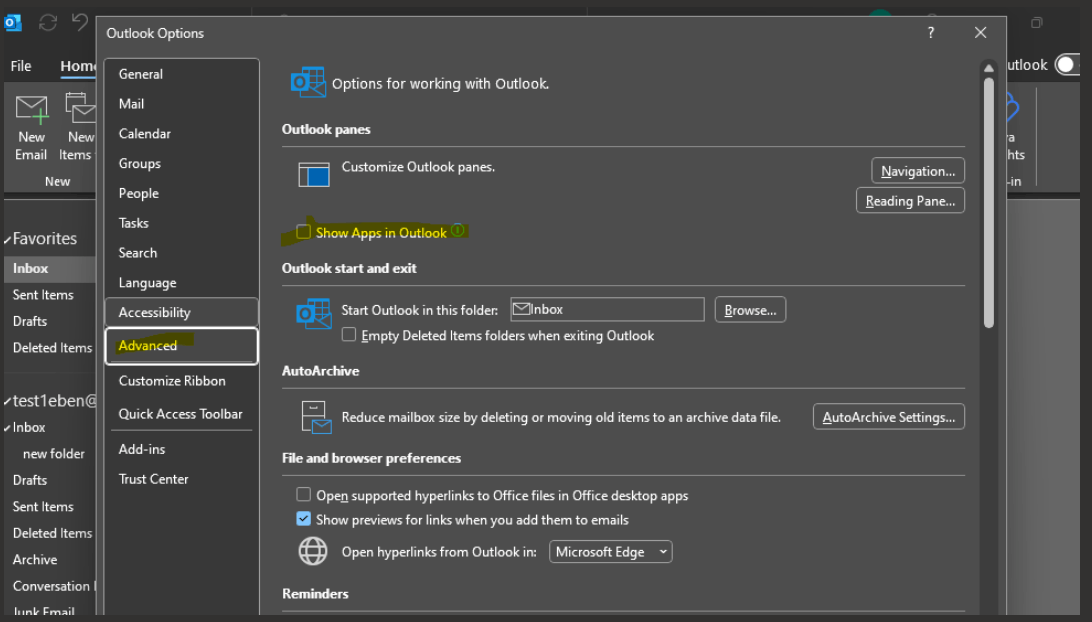This screenshot has height=622, width=1092.
Task: Select the Accessibility options category
Action: [182, 313]
